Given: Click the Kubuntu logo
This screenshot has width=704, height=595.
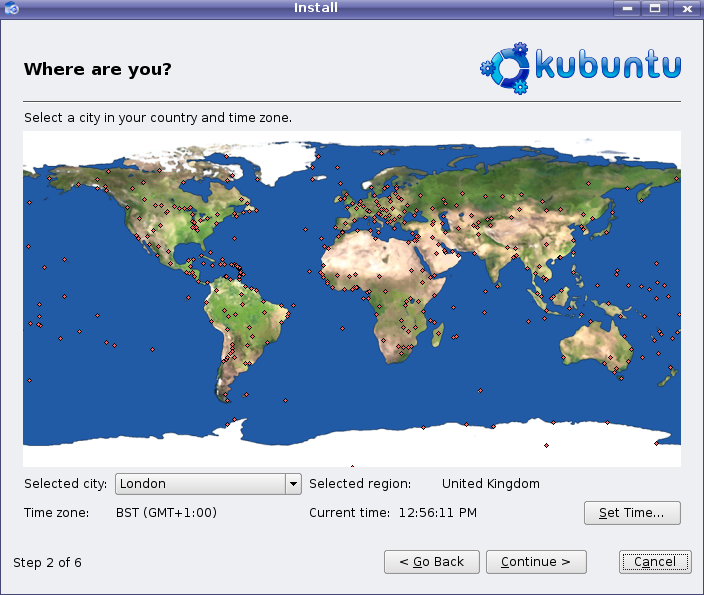Looking at the screenshot, I should (581, 68).
